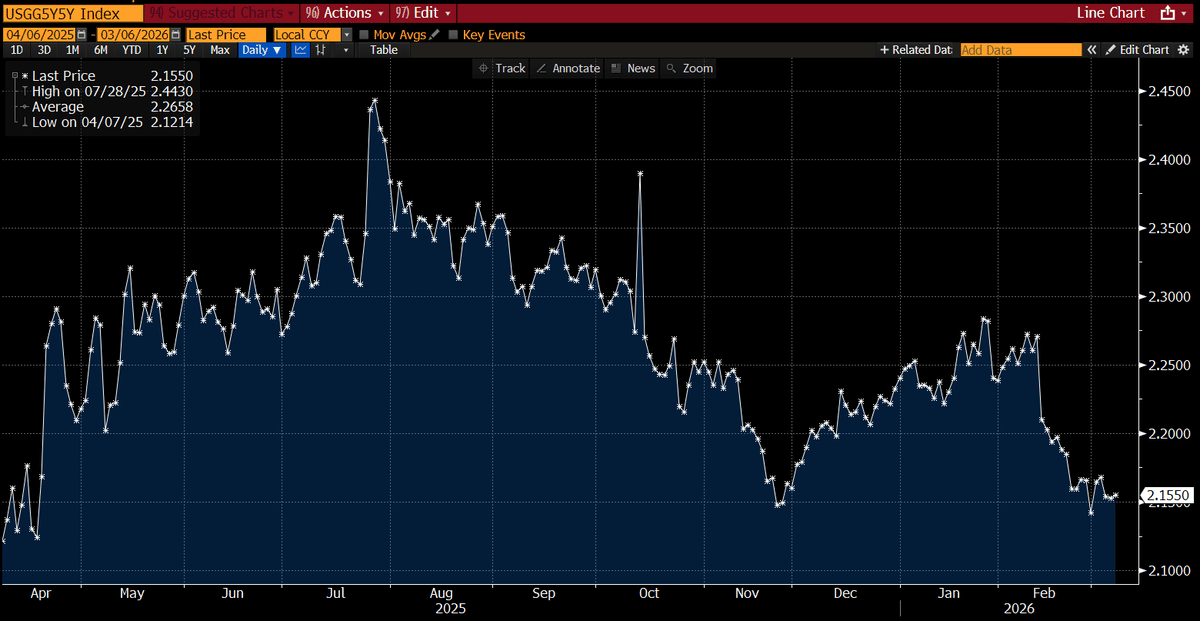This screenshot has height=621, width=1200.
Task: Open the Daily periodicity dropdown
Action: tap(261, 48)
